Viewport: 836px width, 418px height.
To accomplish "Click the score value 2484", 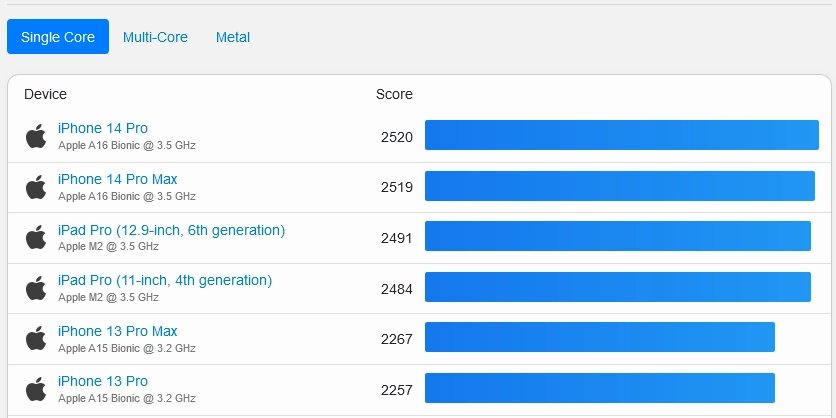I will point(397,289).
